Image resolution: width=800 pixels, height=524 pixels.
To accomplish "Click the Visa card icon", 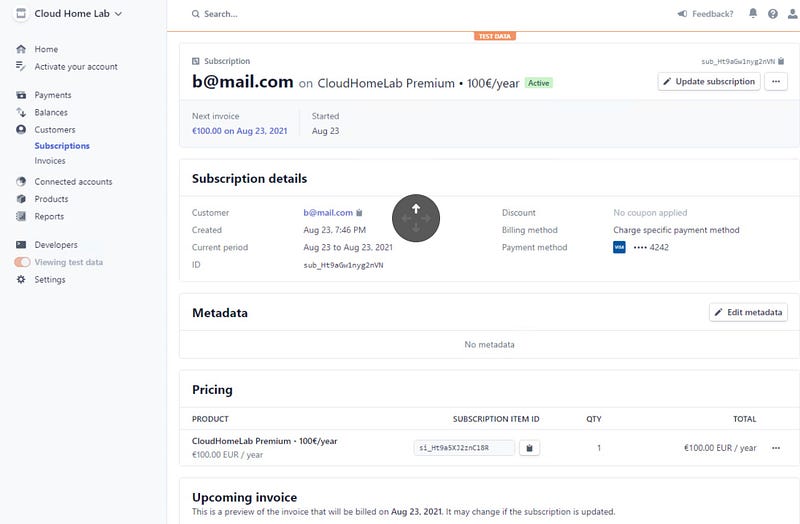I will [619, 247].
